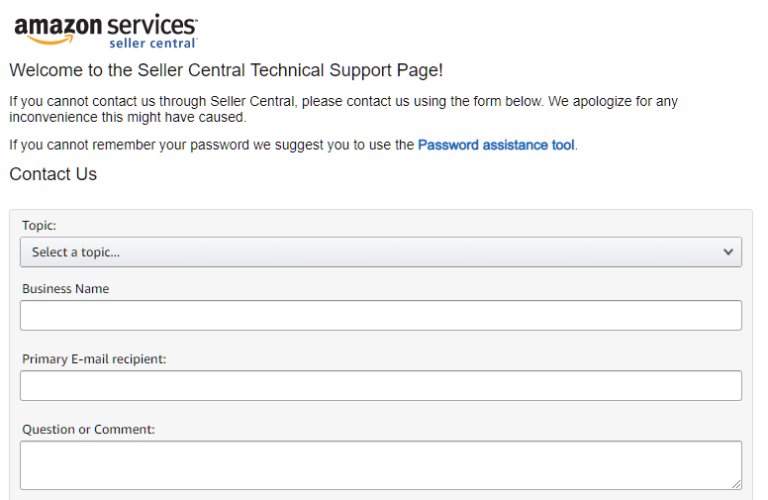
Task: Click the Question or Comment text area
Action: (381, 465)
